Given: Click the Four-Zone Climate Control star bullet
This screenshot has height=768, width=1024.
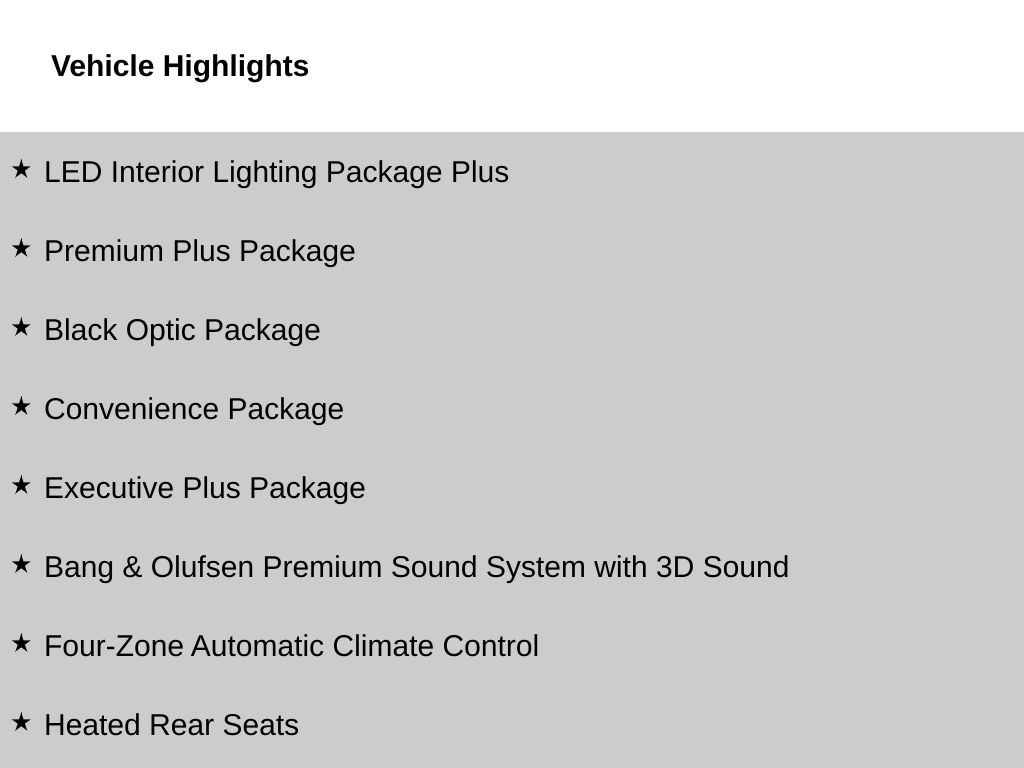Looking at the screenshot, I should tap(21, 643).
